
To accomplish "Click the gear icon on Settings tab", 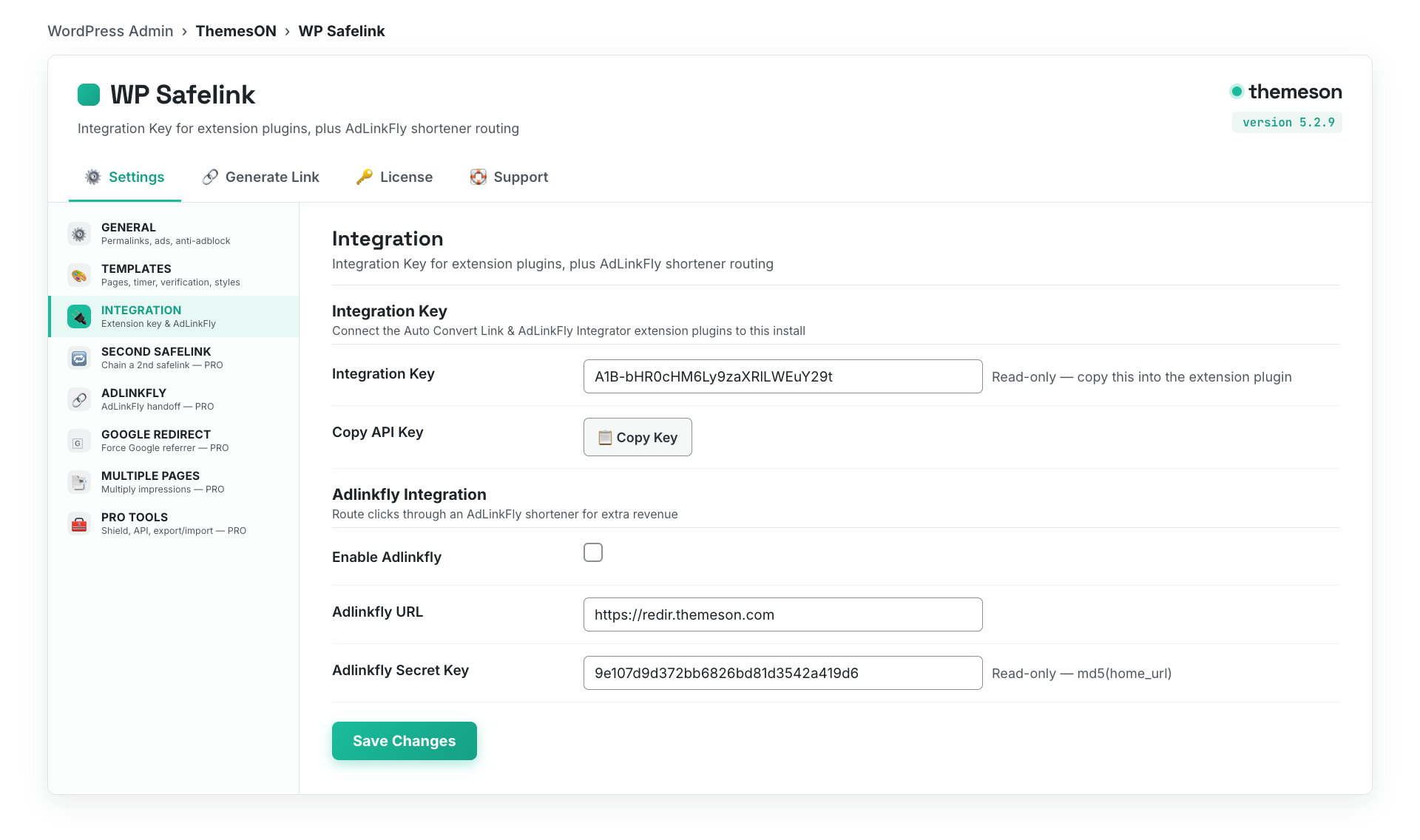I will [93, 177].
